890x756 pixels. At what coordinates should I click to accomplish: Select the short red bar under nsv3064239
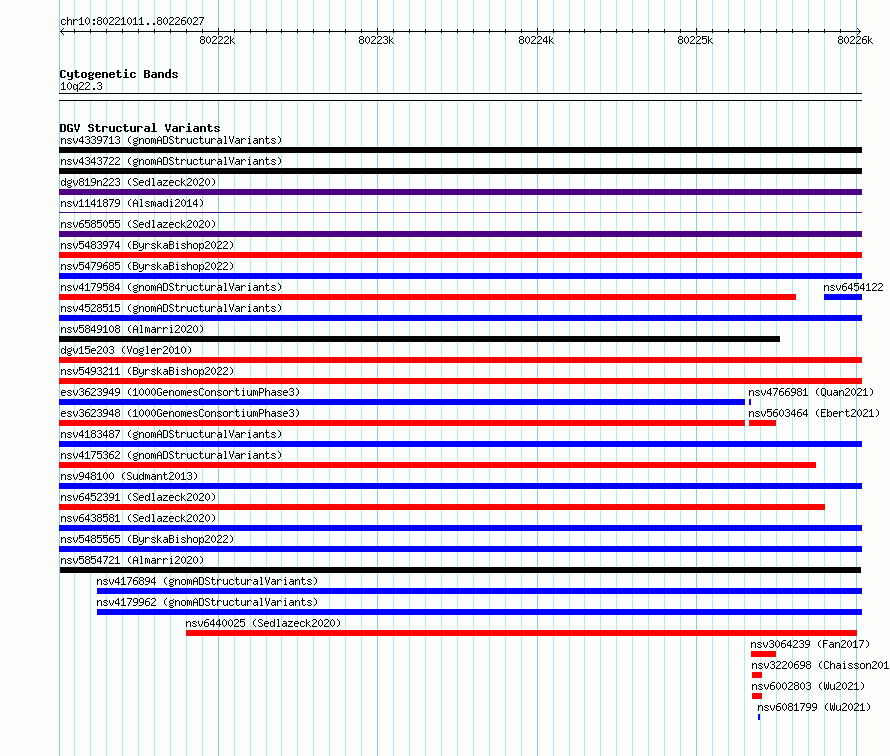(x=763, y=654)
